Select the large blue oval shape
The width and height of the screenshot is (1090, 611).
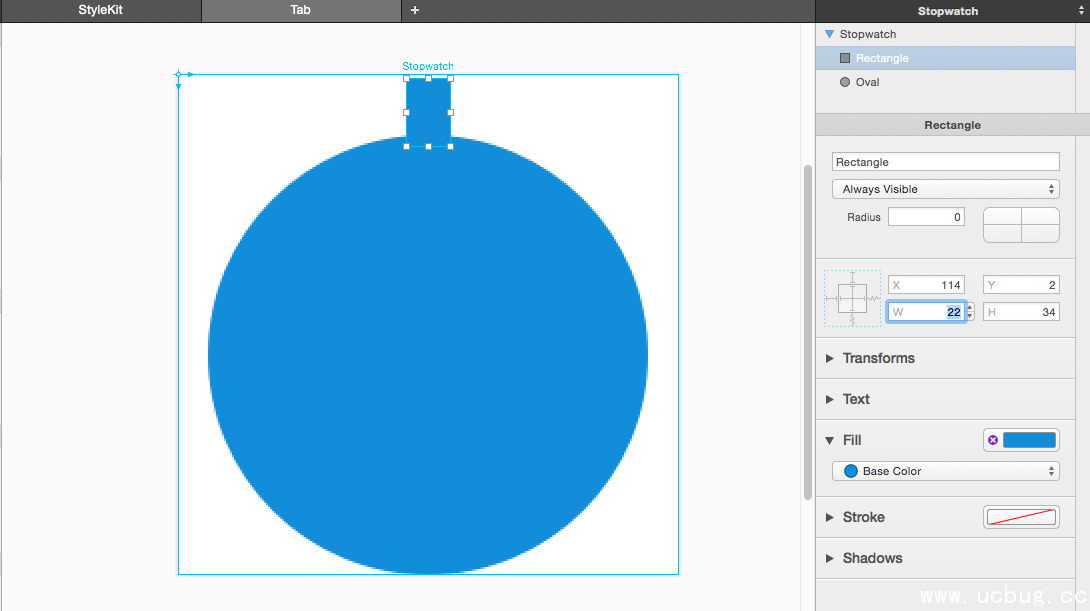tap(428, 355)
